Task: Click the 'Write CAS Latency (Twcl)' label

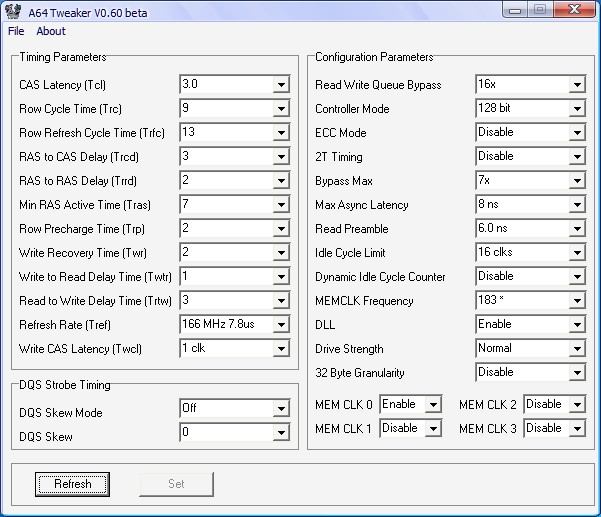Action: [x=80, y=349]
